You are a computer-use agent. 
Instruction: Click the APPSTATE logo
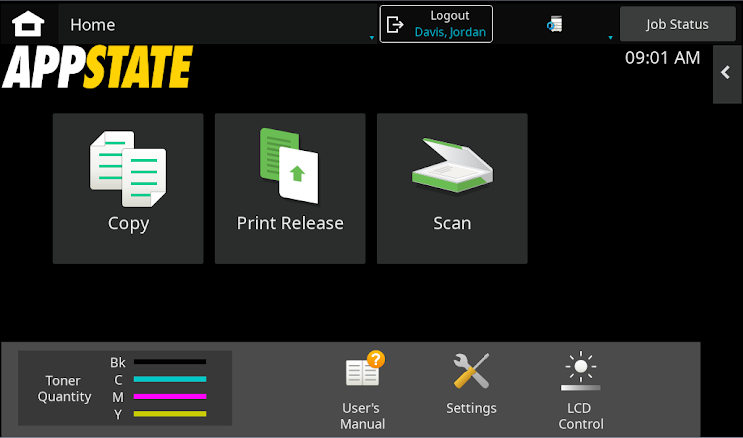pos(98,67)
